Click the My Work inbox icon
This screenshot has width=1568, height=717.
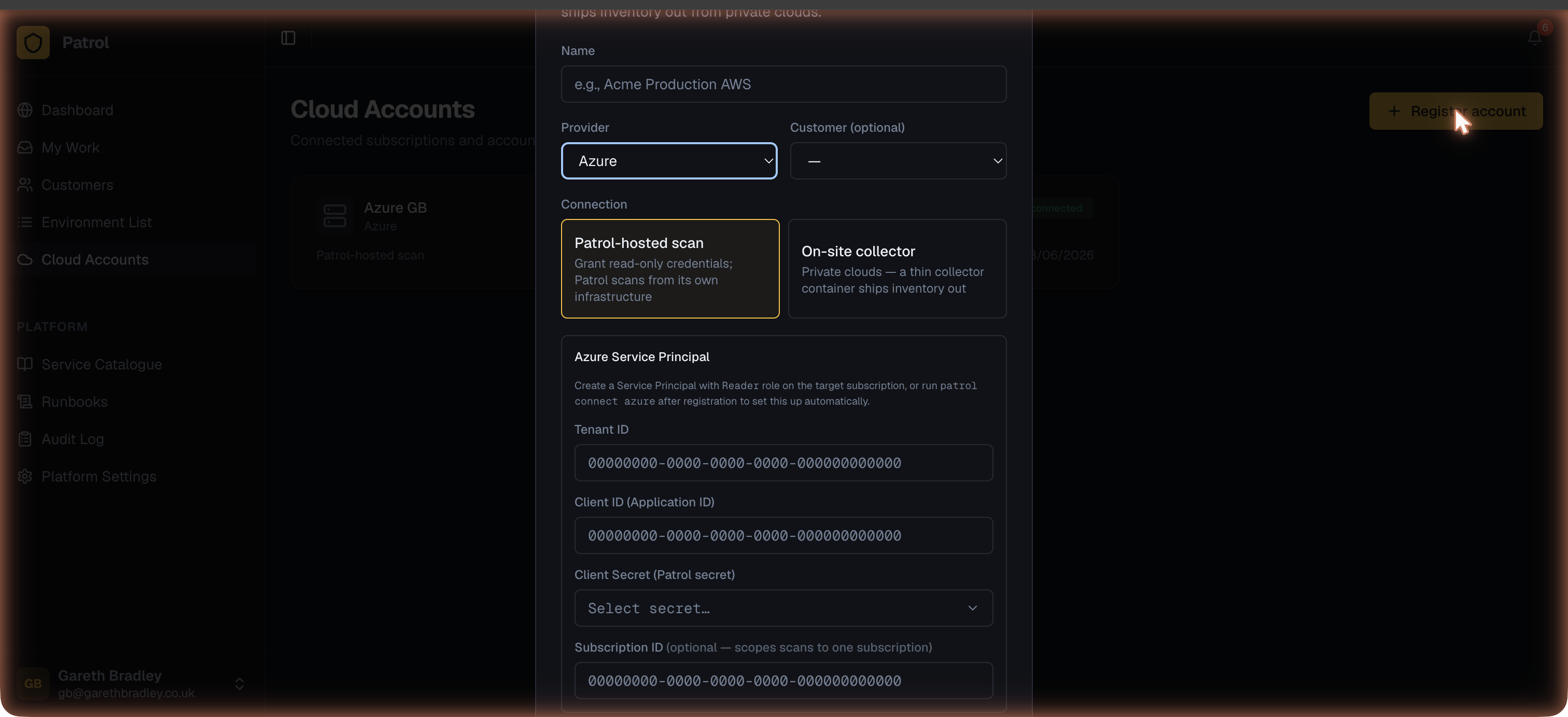[x=25, y=147]
